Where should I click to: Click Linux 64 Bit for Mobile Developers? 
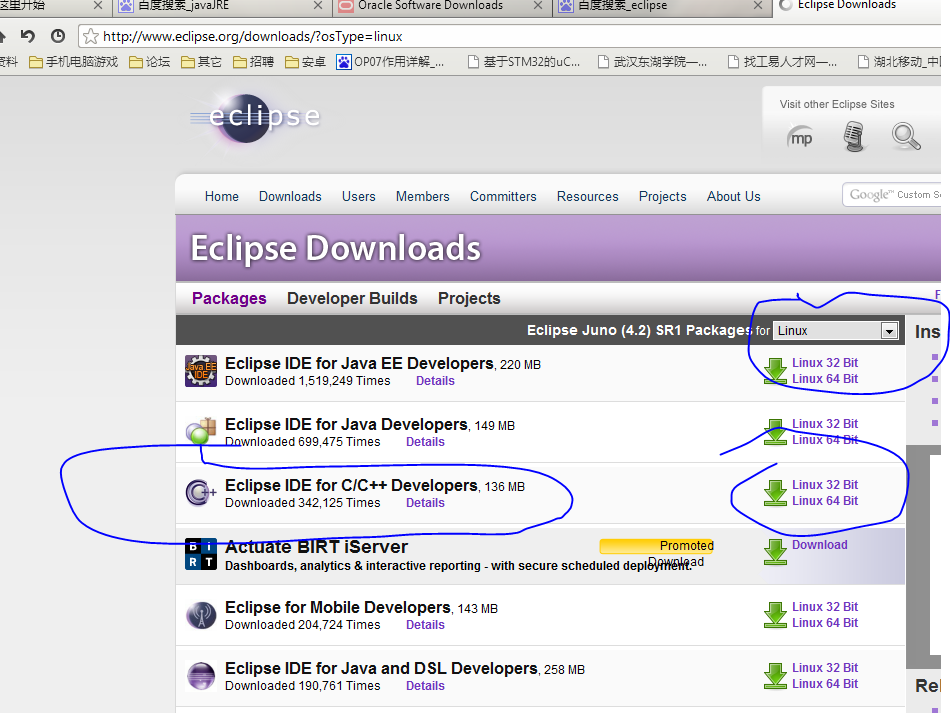[825, 623]
